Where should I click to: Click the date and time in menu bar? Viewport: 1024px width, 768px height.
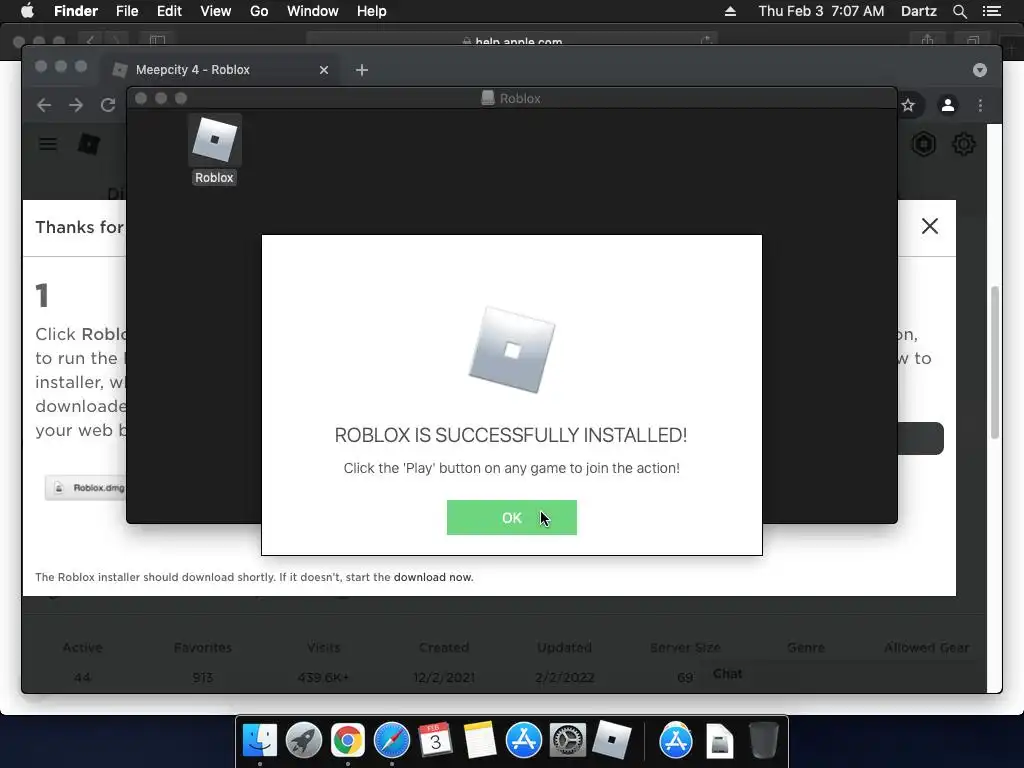pos(822,11)
